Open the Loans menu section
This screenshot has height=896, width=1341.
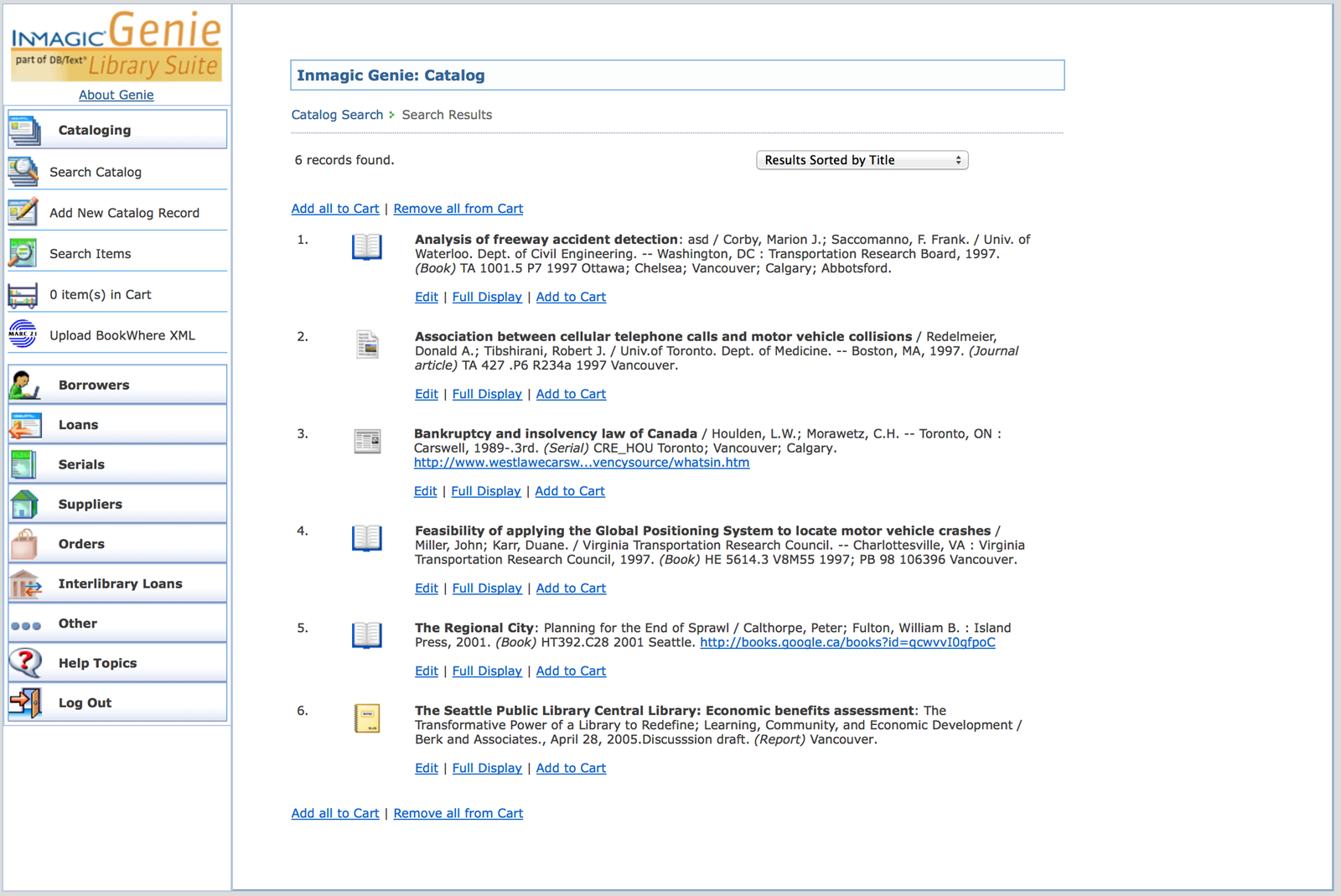click(117, 425)
